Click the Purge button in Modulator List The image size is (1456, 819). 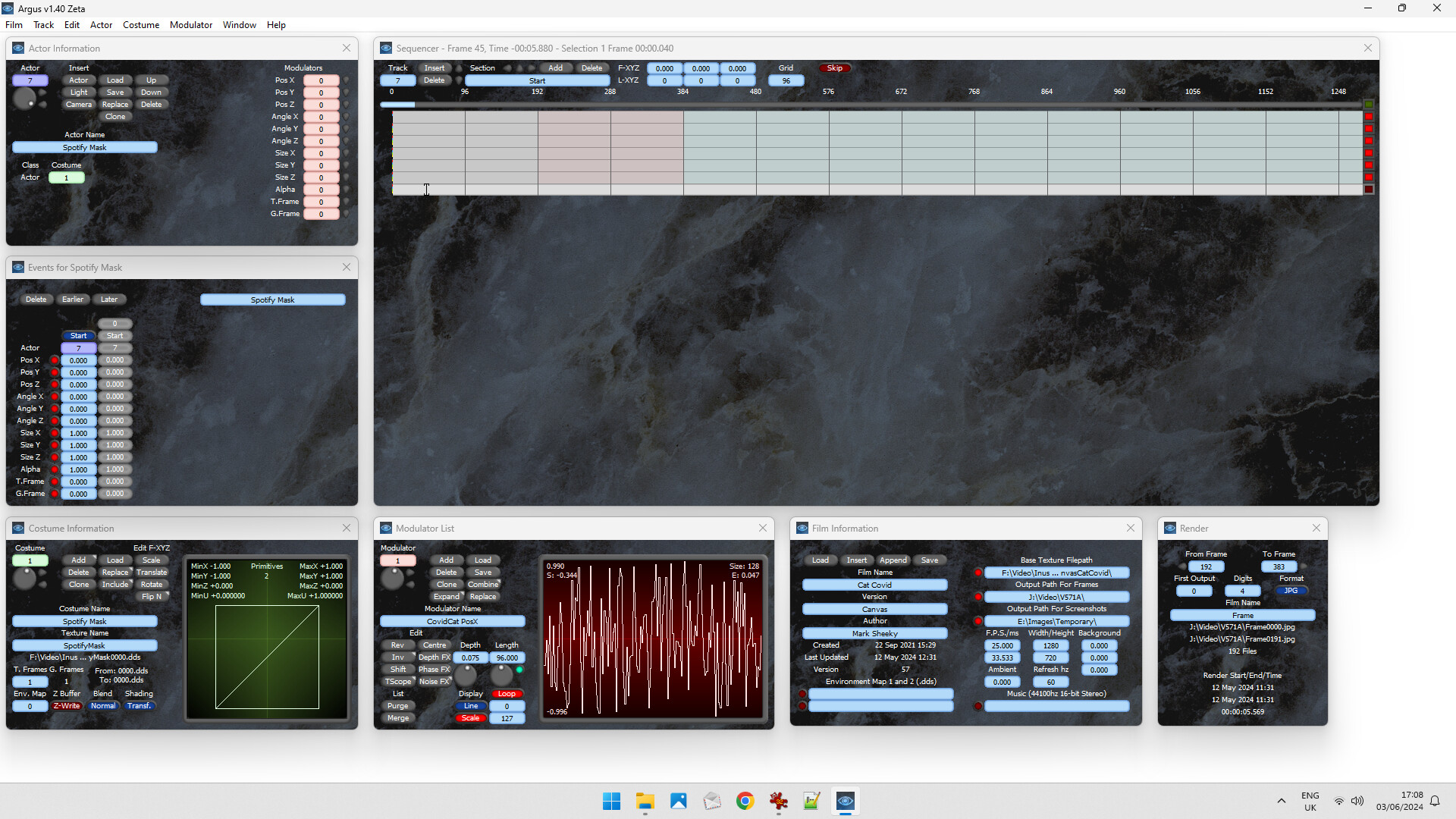click(x=398, y=705)
